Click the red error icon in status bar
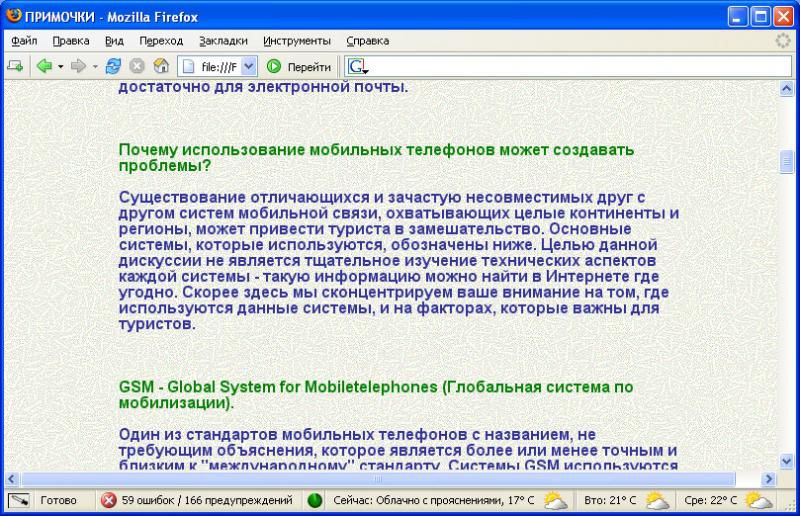Screen dimensions: 800x516 108,500
